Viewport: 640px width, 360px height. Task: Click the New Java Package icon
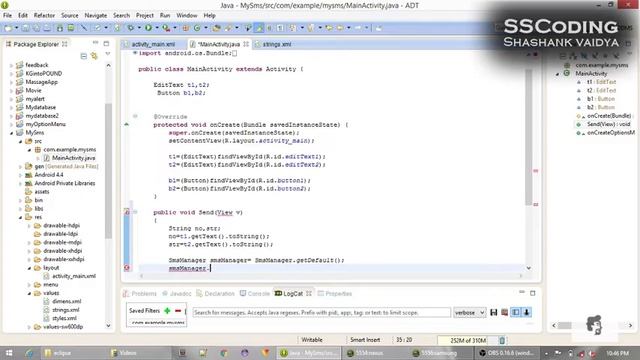tap(186, 28)
